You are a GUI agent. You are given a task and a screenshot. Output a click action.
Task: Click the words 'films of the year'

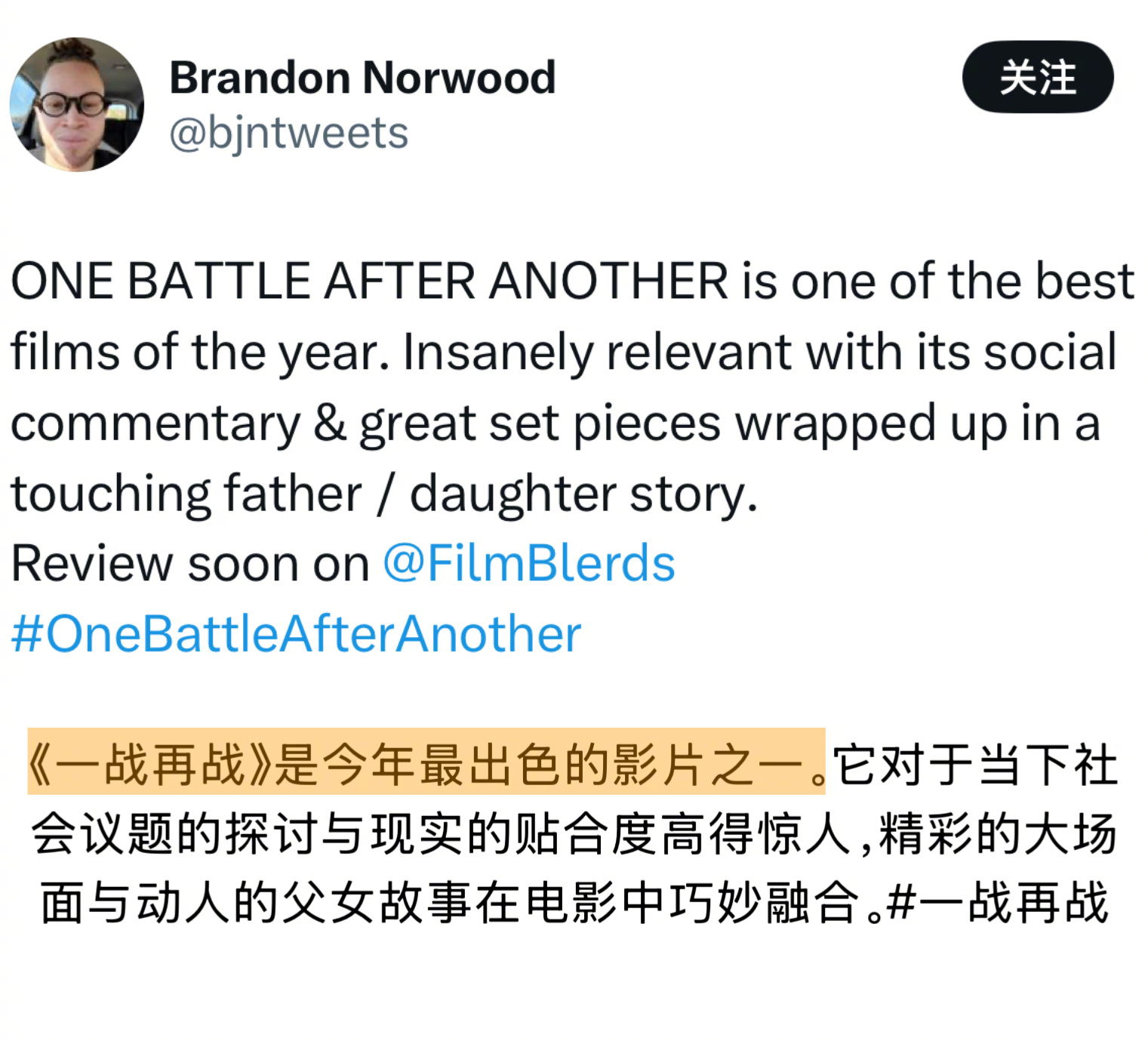pyautogui.click(x=199, y=352)
